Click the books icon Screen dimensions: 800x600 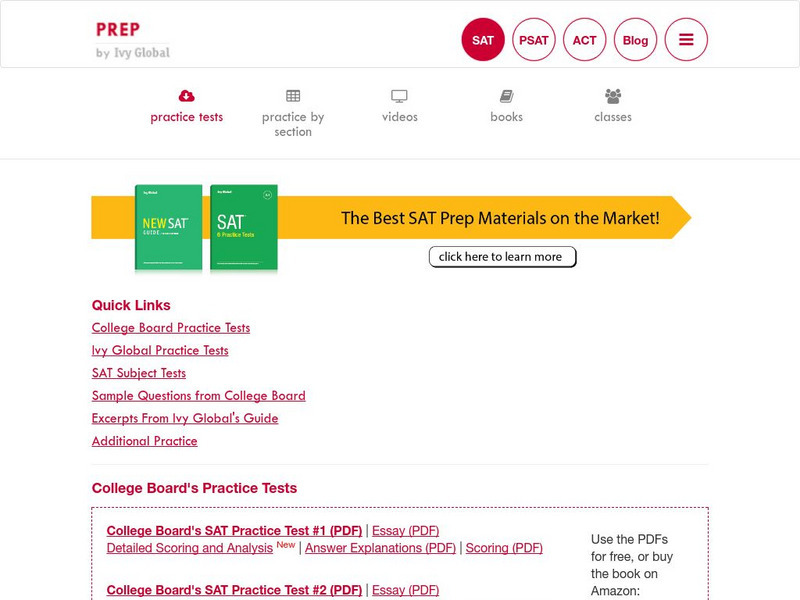coord(506,96)
